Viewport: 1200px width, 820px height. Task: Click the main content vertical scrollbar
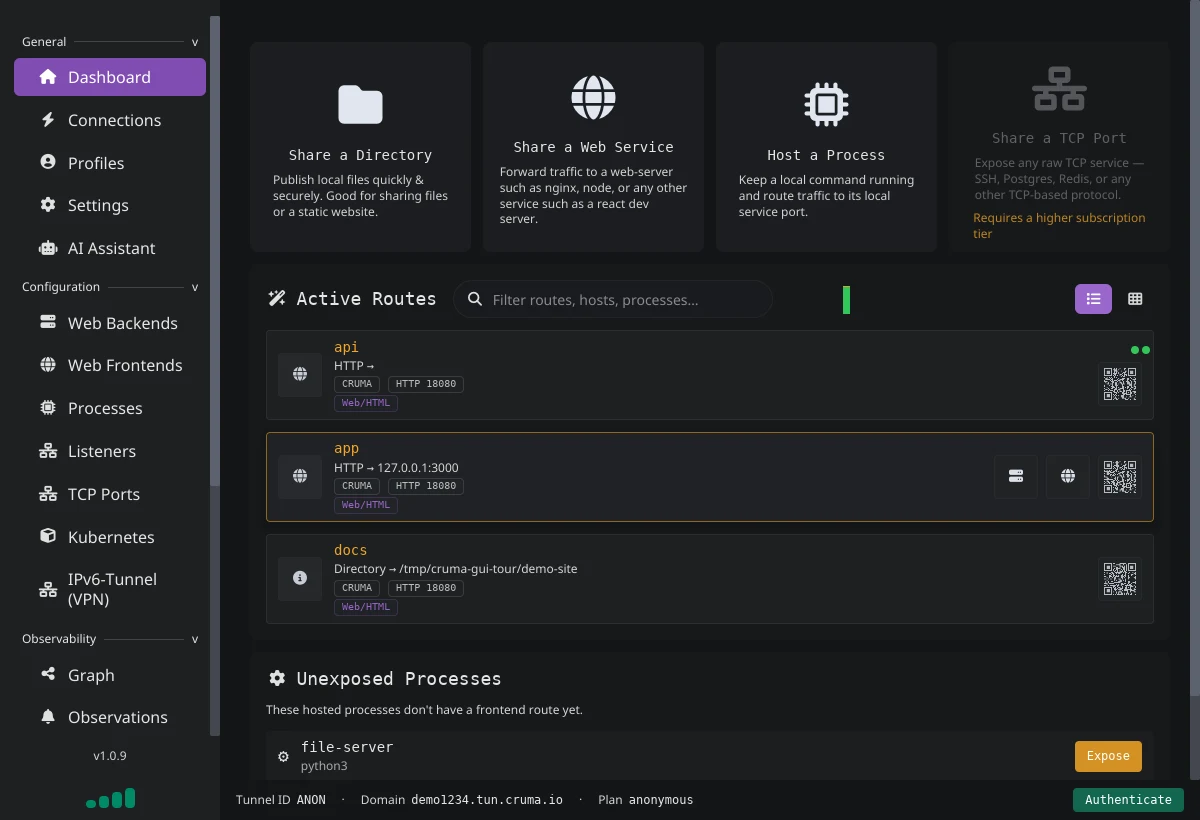coord(1195,348)
